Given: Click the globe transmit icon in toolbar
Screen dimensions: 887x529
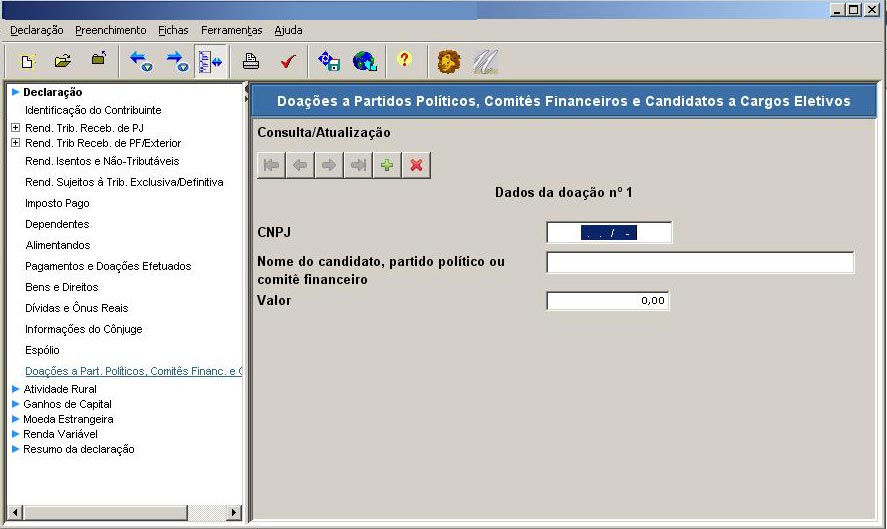Looking at the screenshot, I should [x=365, y=61].
